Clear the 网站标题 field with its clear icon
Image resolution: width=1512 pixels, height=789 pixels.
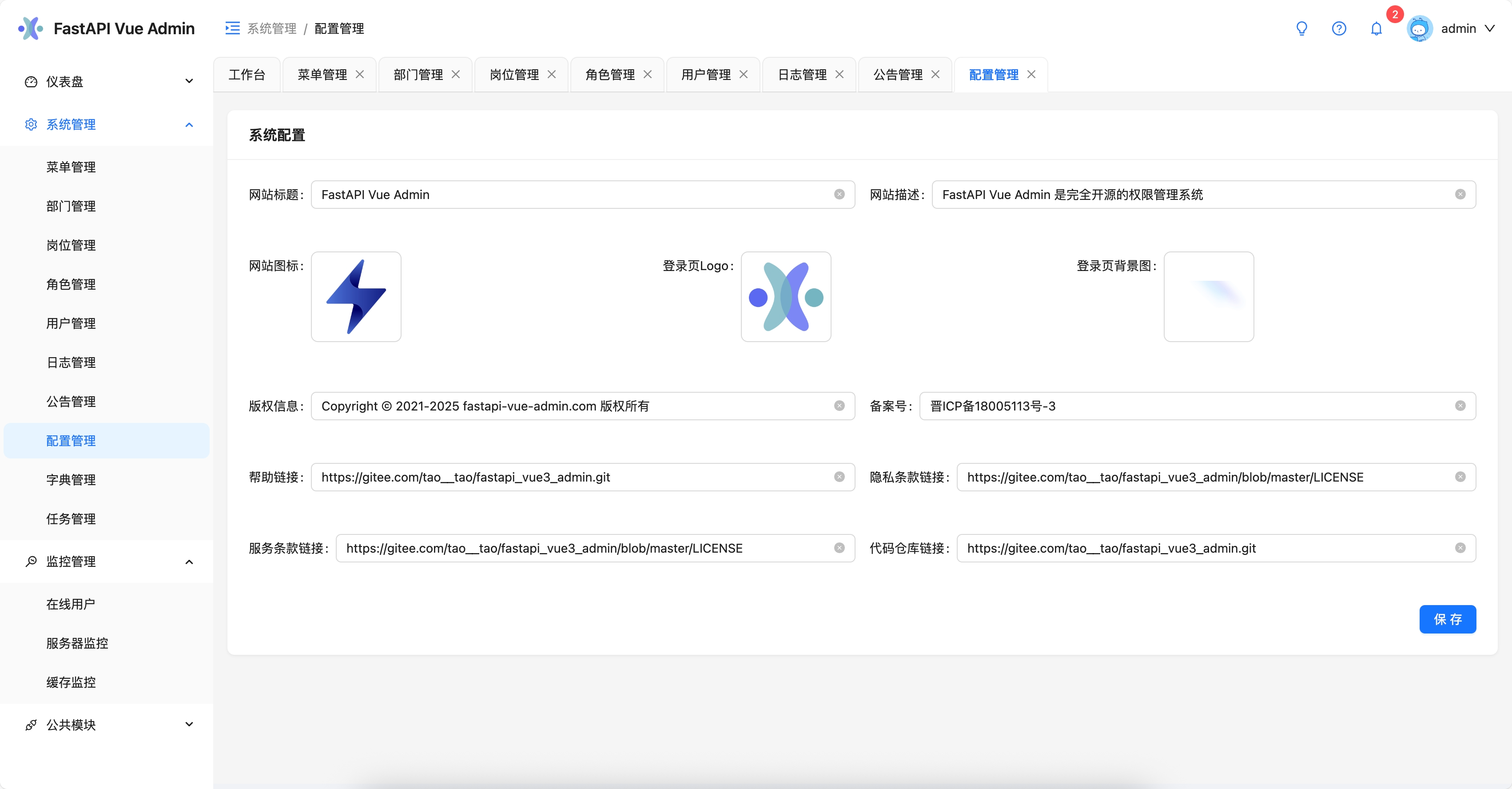tap(840, 194)
